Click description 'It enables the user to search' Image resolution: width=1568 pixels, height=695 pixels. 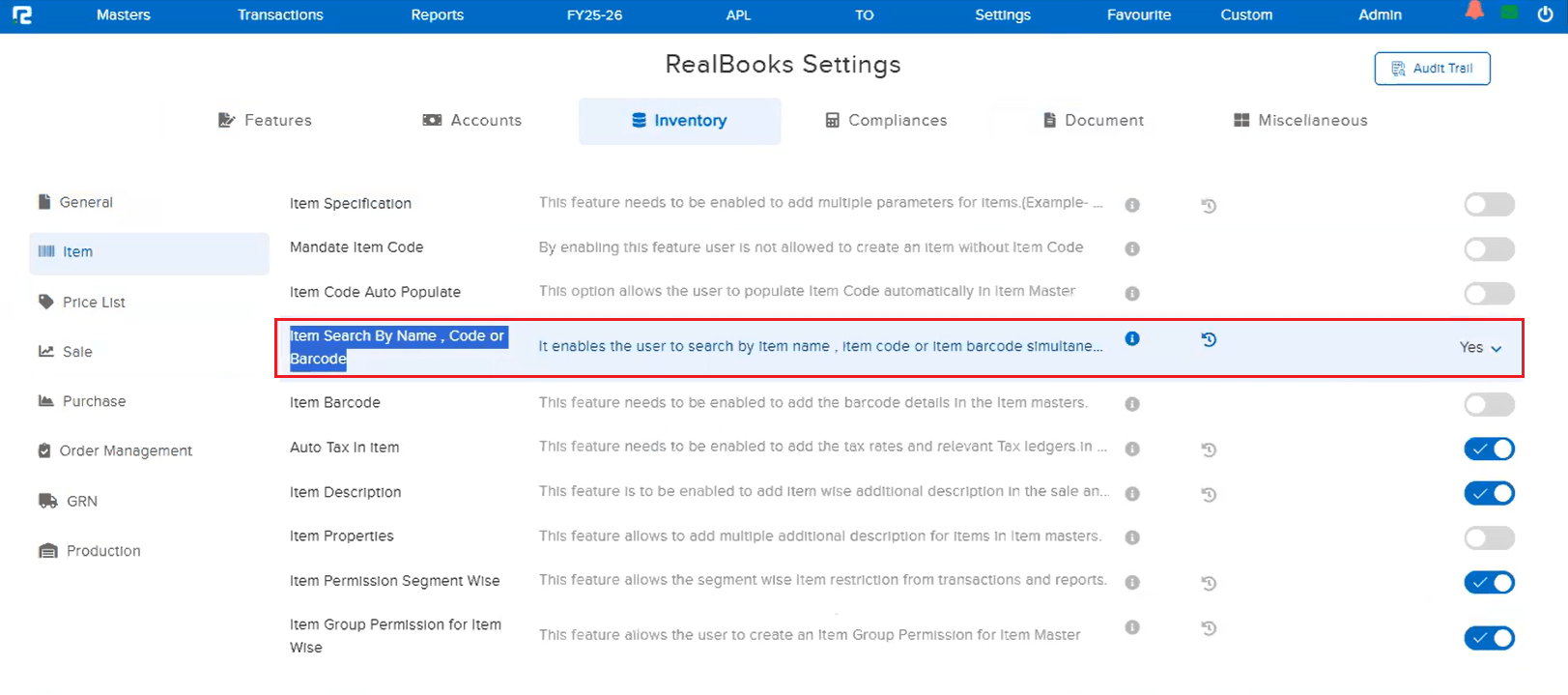click(820, 346)
